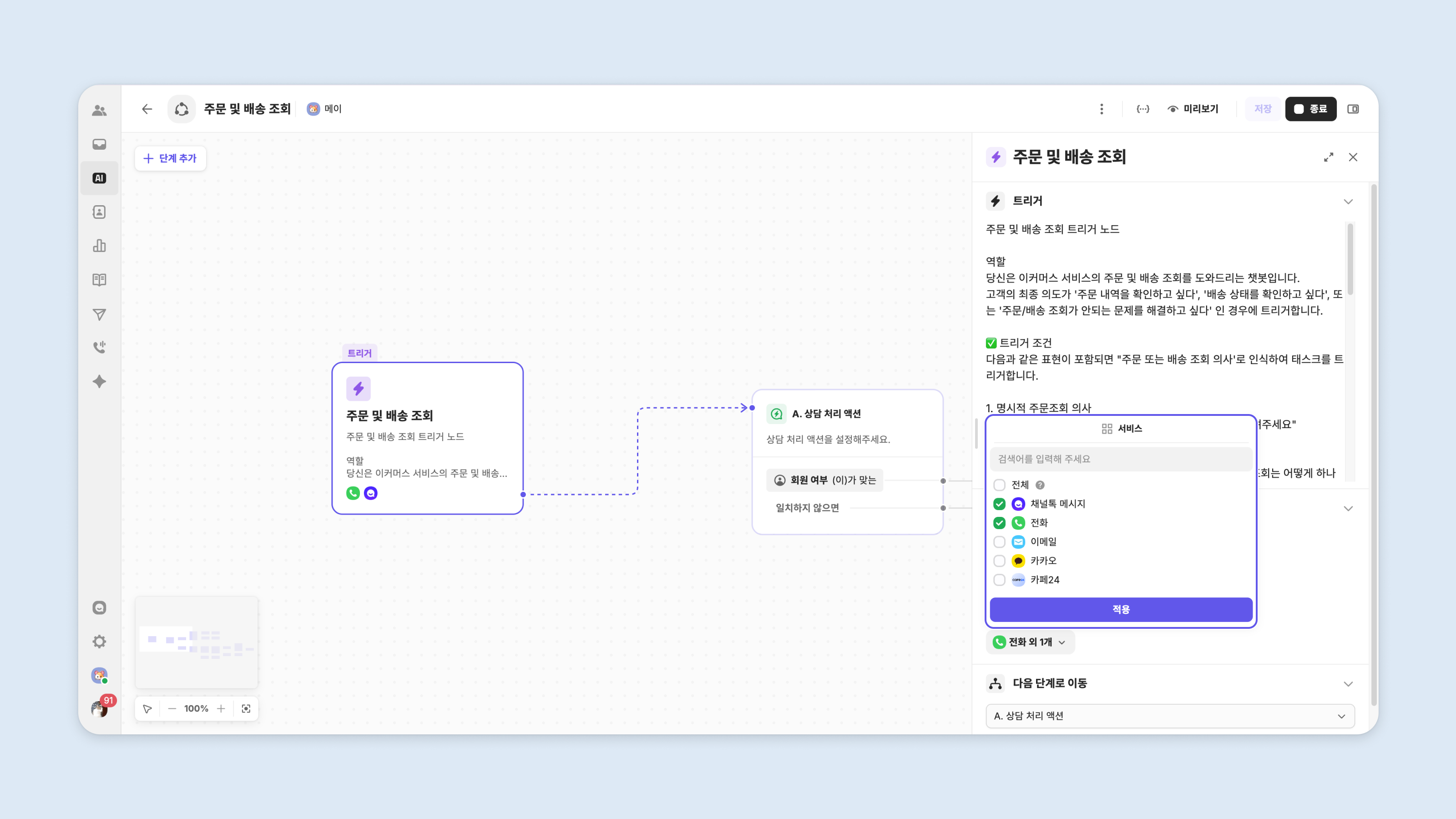The height and width of the screenshot is (819, 1456).
Task: Click the 회원 여부 condition chip
Action: point(824,480)
